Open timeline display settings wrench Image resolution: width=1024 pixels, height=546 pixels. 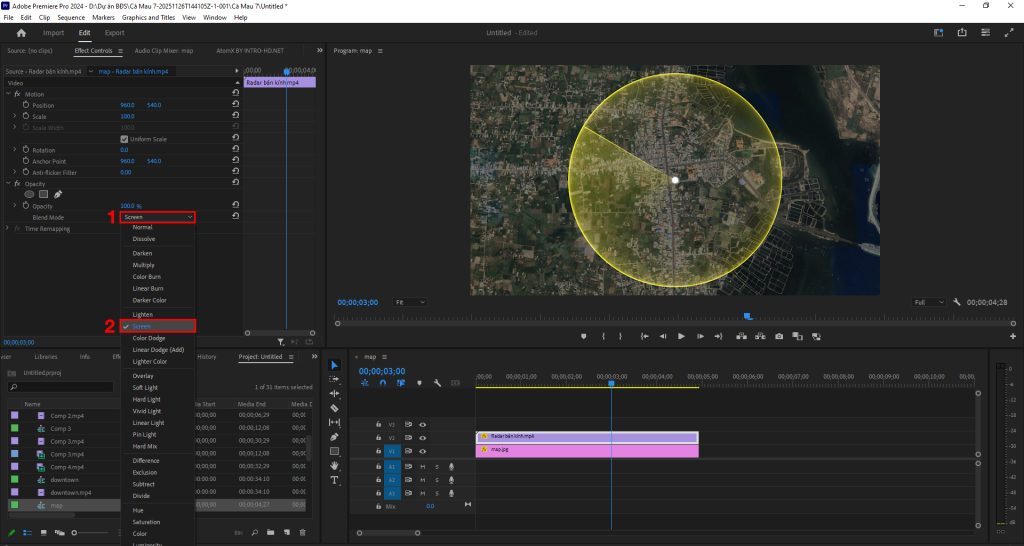click(x=437, y=383)
